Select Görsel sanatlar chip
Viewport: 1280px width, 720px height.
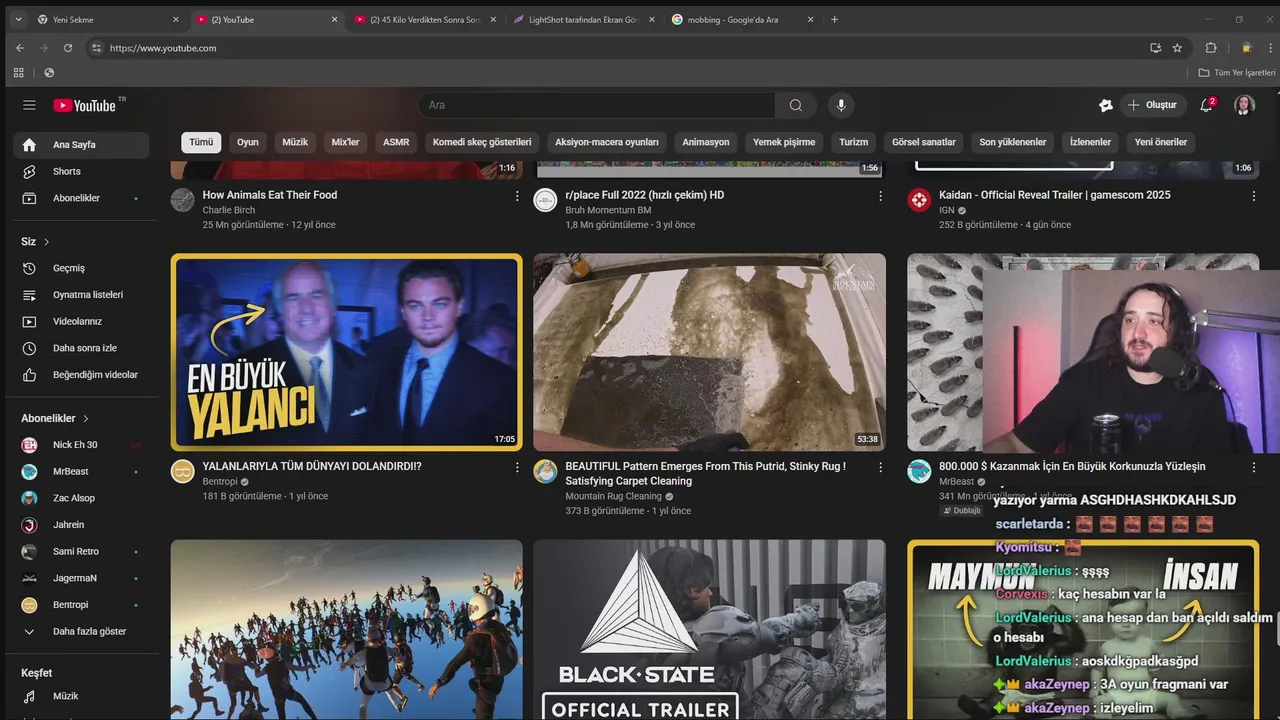[x=924, y=142]
